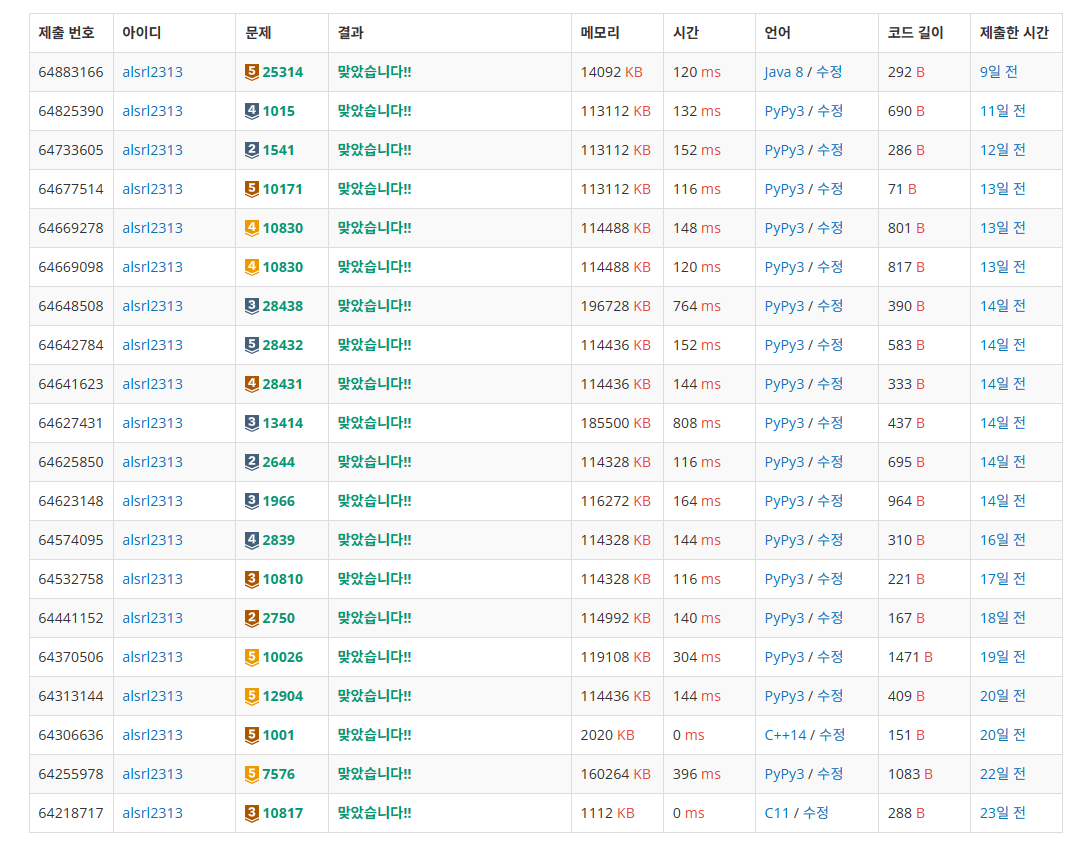The image size is (1081, 844).
Task: Click the '11일 전' submission time link
Action: click(x=1002, y=111)
